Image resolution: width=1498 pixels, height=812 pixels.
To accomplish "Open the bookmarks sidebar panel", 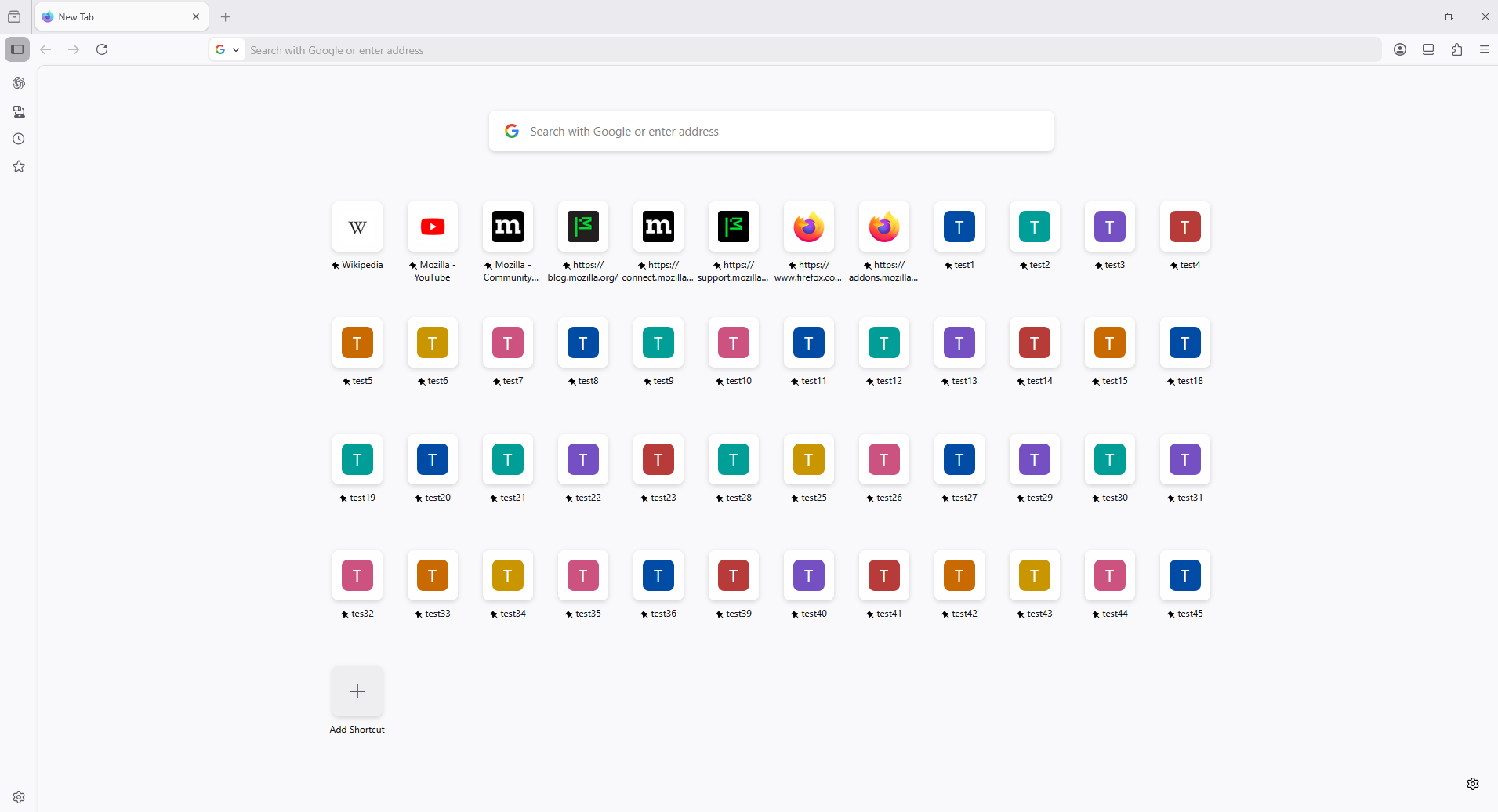I will coord(19,166).
